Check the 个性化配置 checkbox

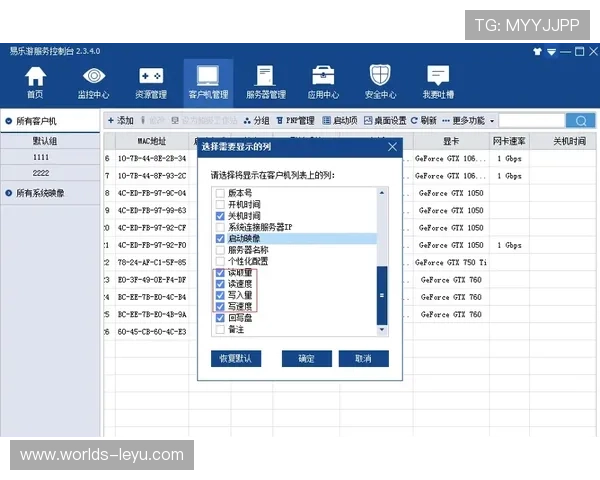[220, 261]
